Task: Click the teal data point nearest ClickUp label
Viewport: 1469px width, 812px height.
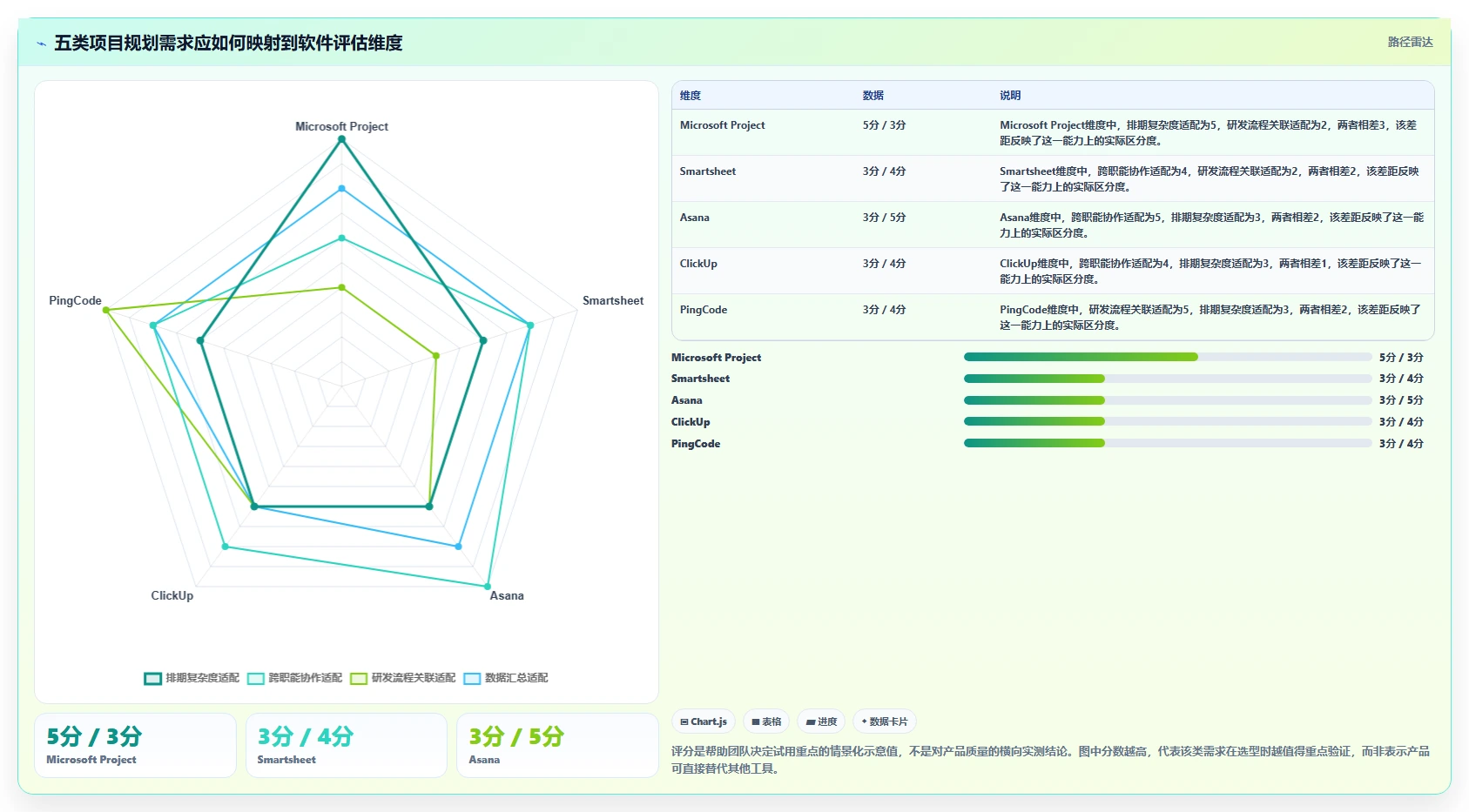Action: [225, 547]
